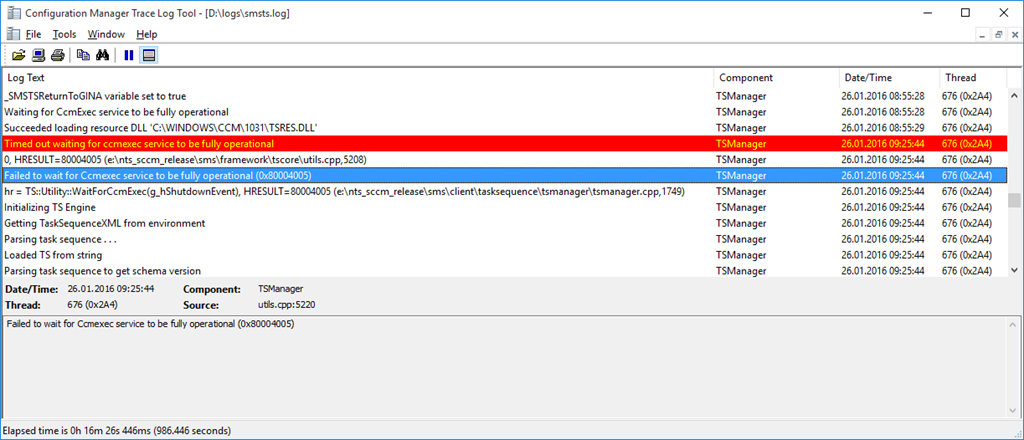1024x440 pixels.
Task: Expand the Help menu
Action: pos(147,34)
